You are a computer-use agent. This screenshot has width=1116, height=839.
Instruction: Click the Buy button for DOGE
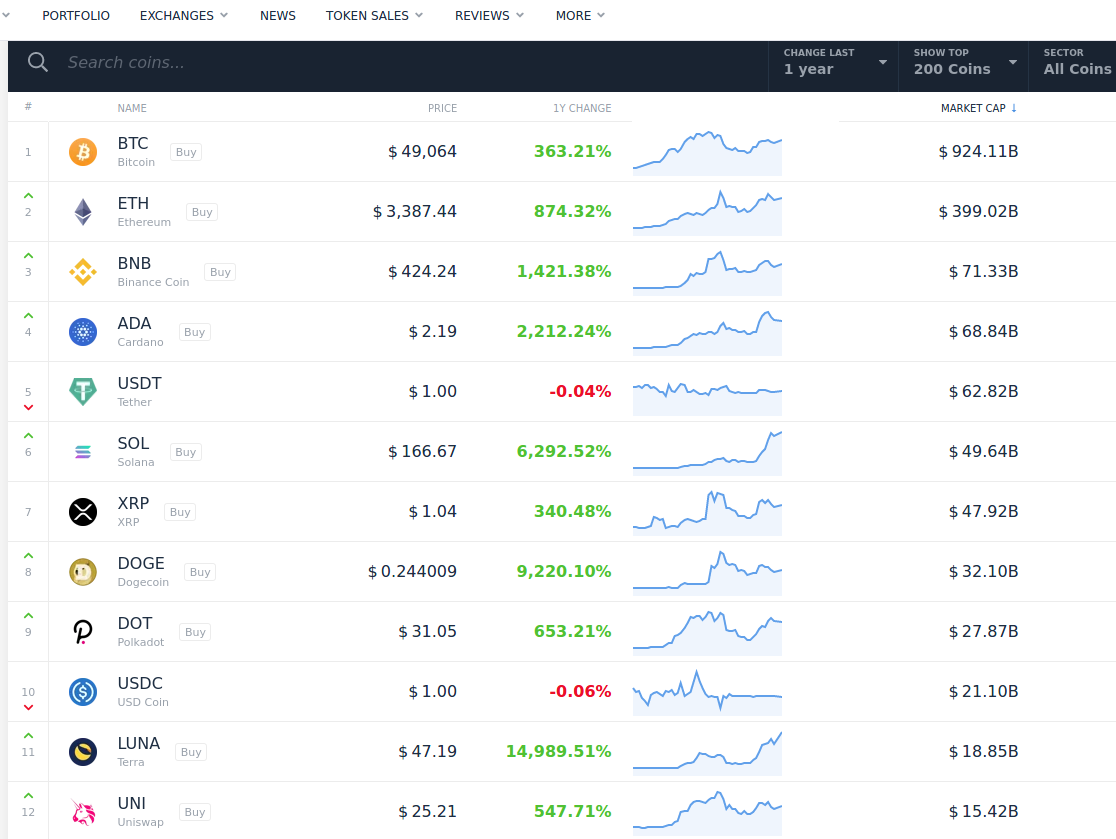(x=200, y=572)
